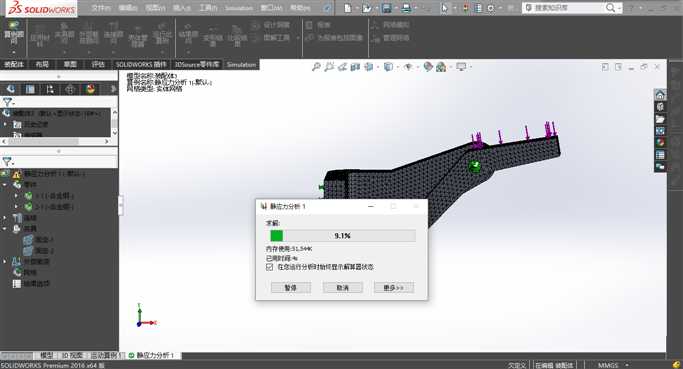Screen dimensions: 683x369
Task: Click the Rebuild traffic light icon
Action: coord(466,8)
